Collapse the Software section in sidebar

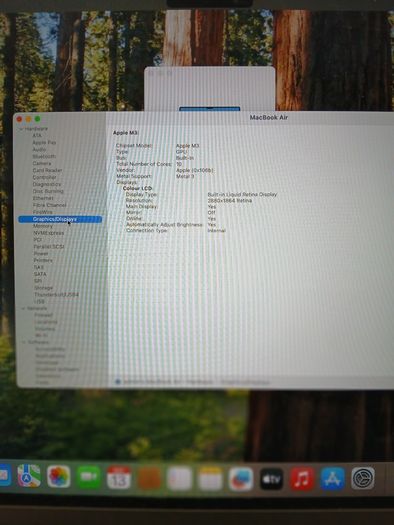24,342
